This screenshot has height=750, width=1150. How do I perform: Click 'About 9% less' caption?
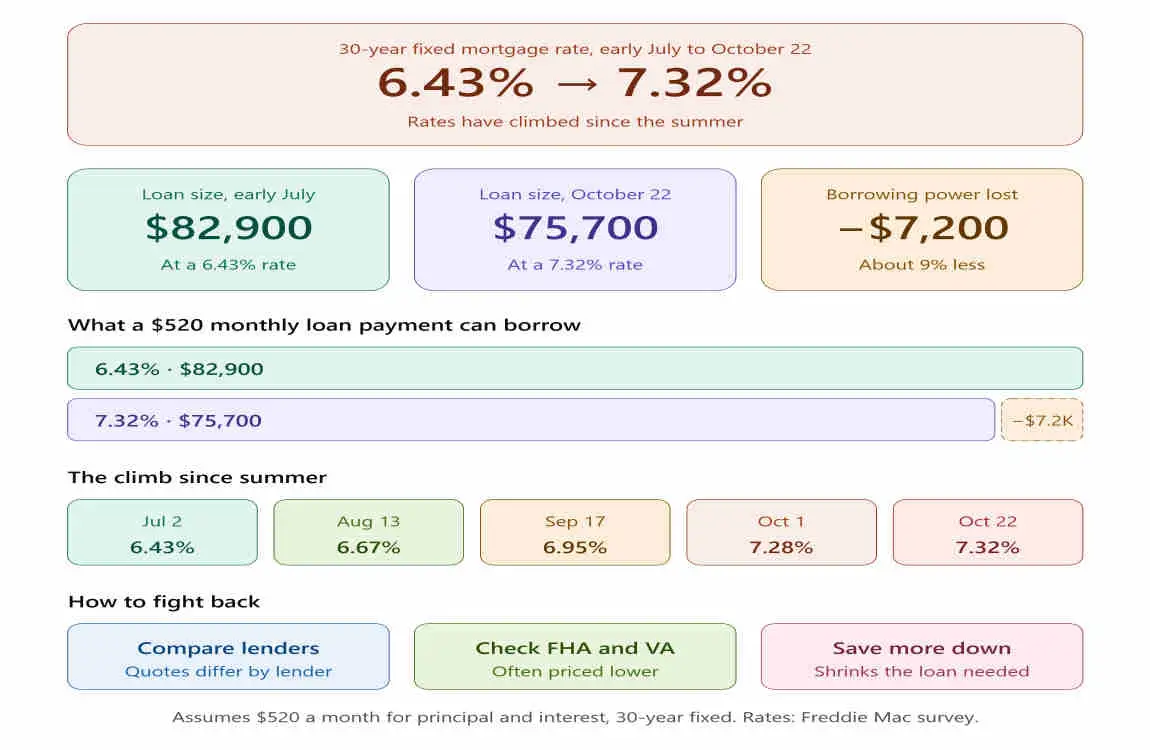922,265
